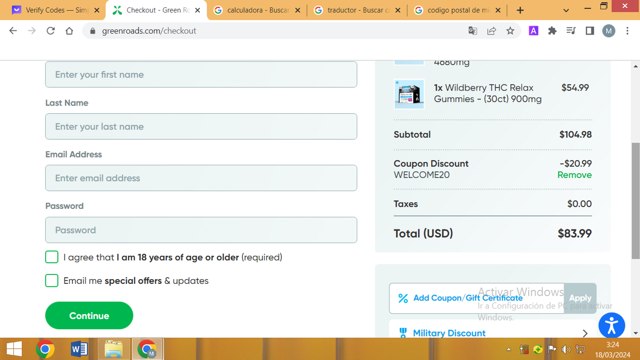This screenshot has width=640, height=360.
Task: Share this page via share icon
Action: [491, 31]
